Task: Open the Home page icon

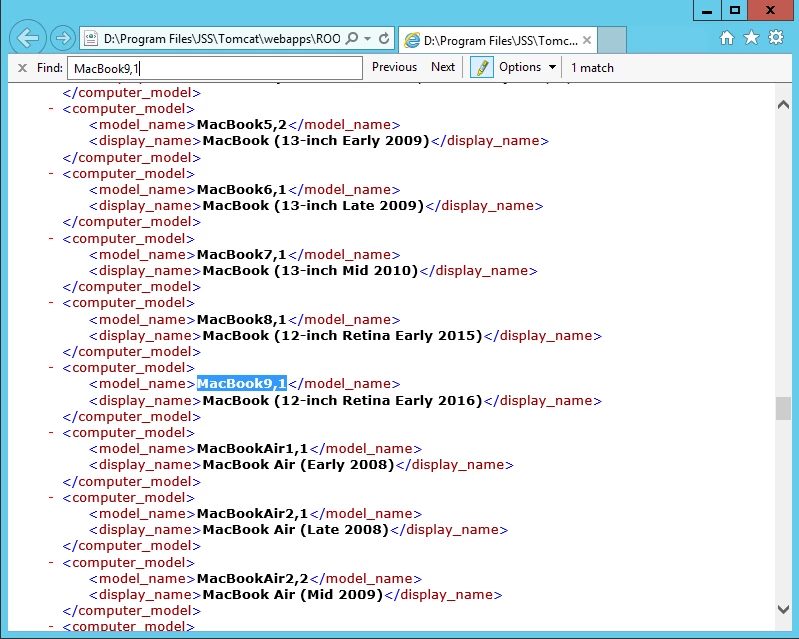Action: tap(727, 38)
